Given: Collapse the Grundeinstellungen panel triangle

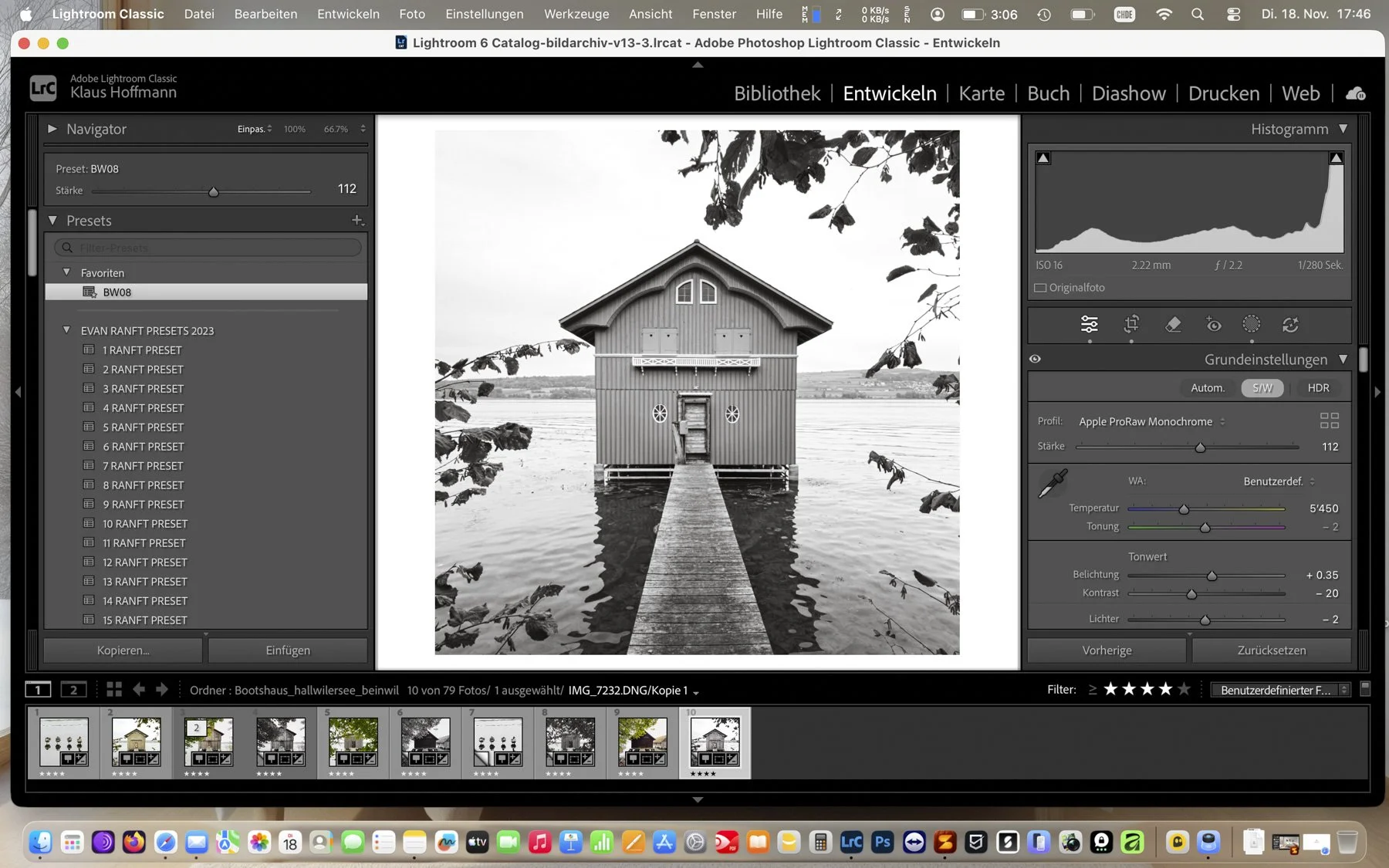Looking at the screenshot, I should tap(1343, 360).
